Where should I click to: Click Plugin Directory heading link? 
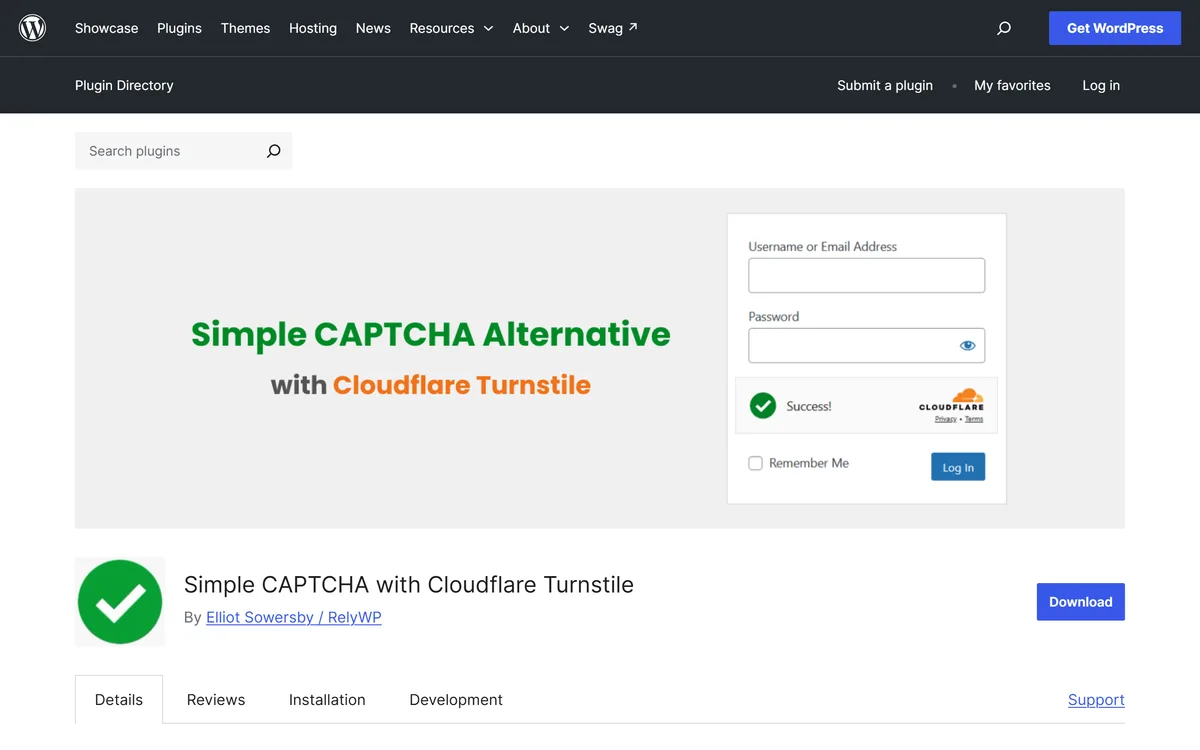(x=124, y=85)
